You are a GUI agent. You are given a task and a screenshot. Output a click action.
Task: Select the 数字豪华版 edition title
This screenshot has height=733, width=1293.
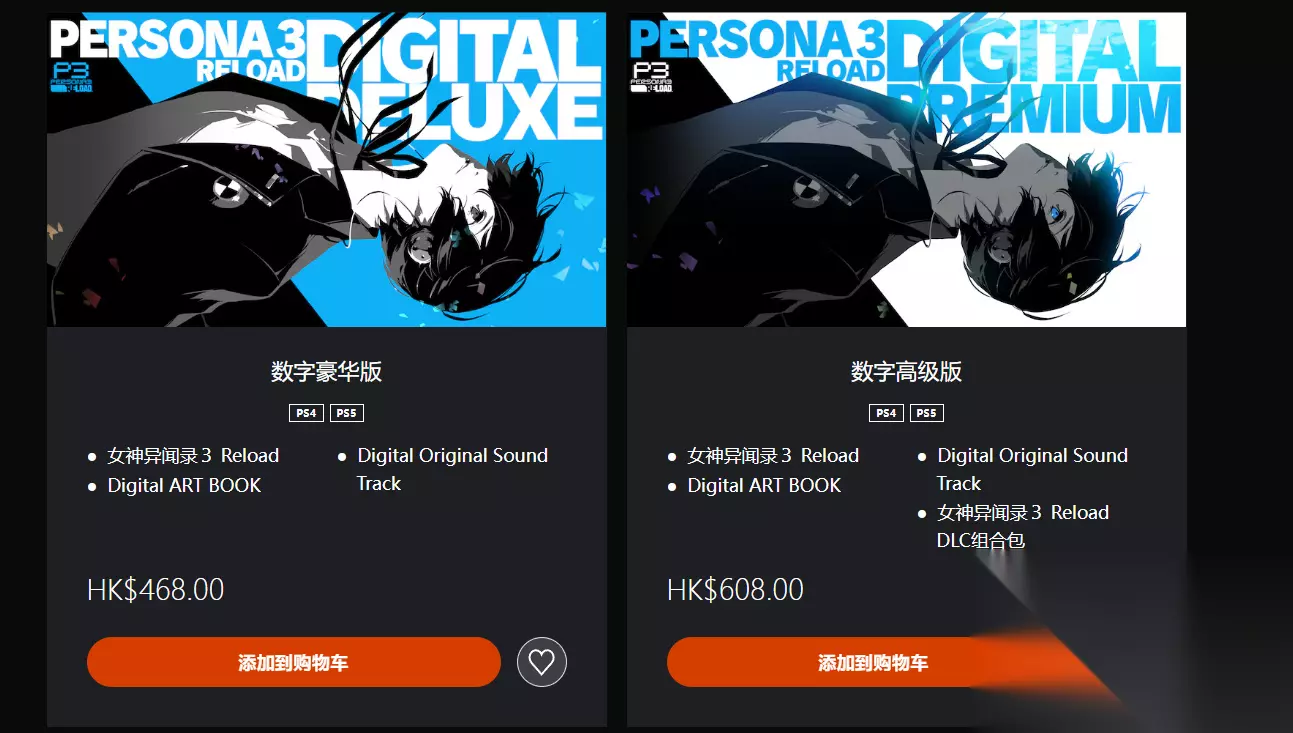327,372
